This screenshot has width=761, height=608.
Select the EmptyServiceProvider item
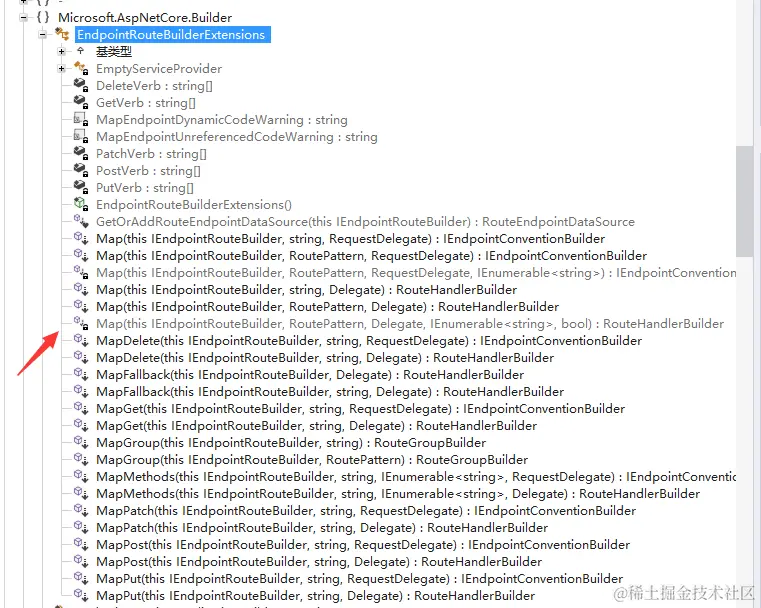[x=159, y=68]
